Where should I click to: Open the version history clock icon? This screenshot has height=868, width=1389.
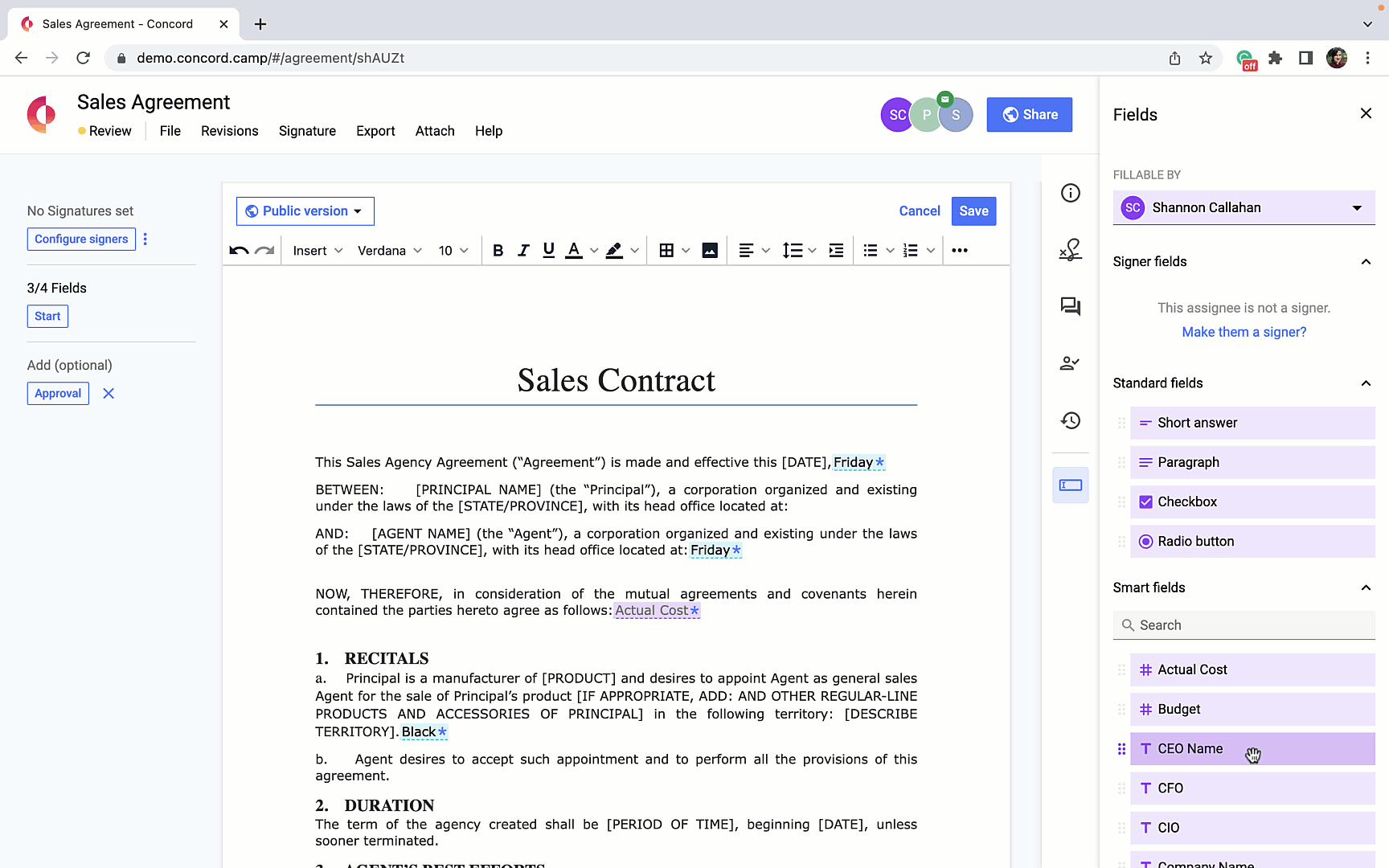(1071, 420)
